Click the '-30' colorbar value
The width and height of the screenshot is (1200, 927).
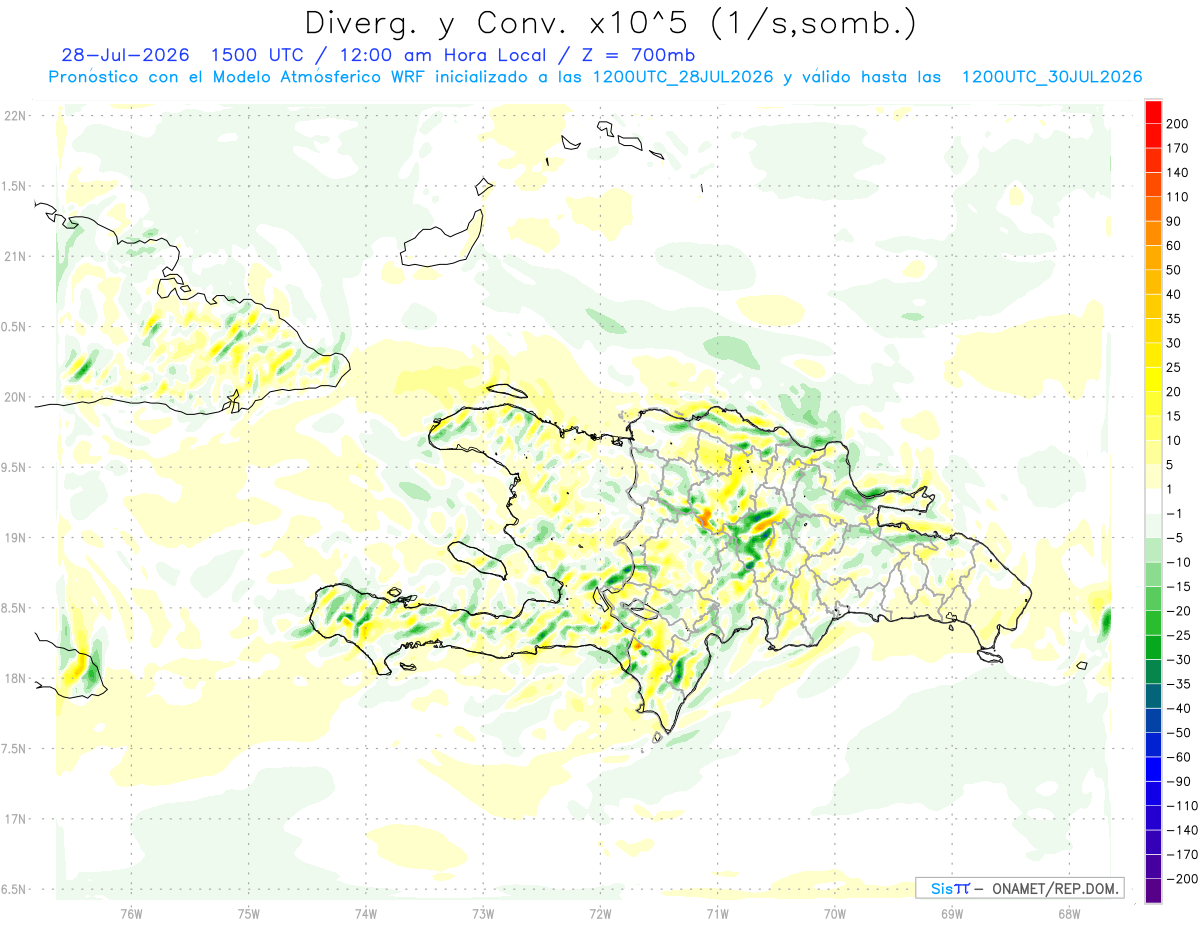pyautogui.click(x=1180, y=659)
